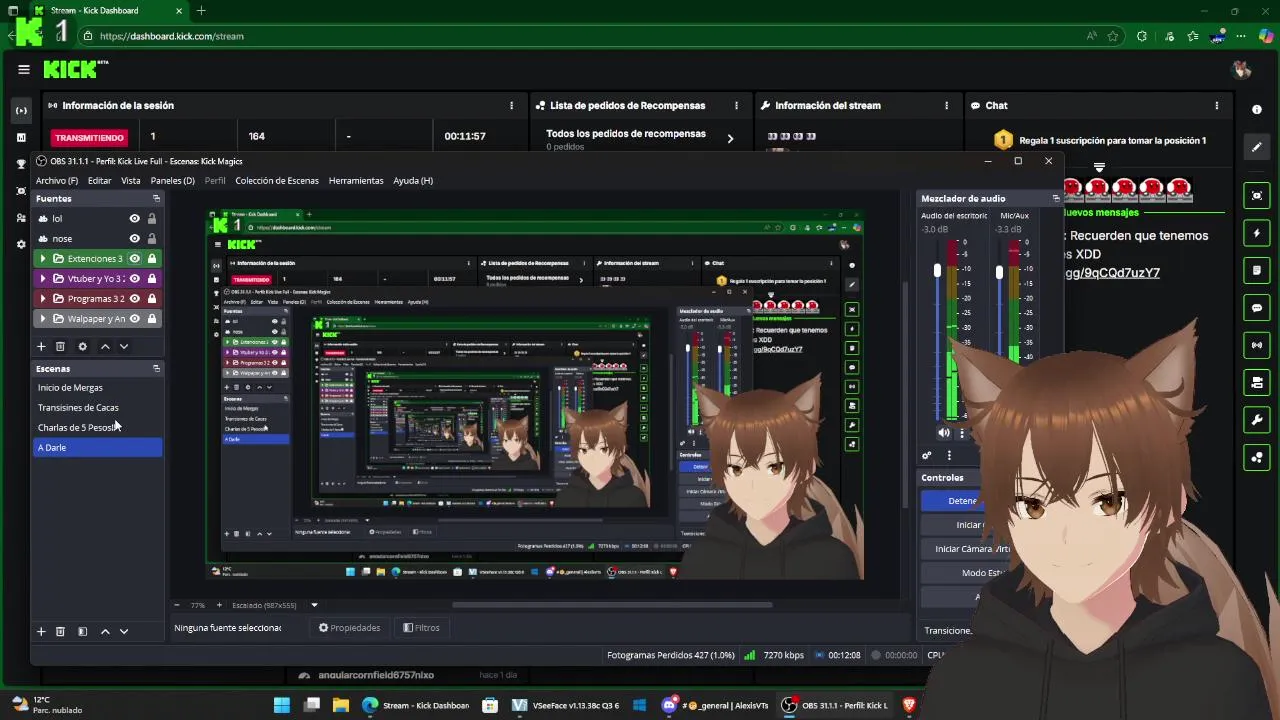
Task: Select the Inicio de Mergas scene
Action: pyautogui.click(x=97, y=388)
